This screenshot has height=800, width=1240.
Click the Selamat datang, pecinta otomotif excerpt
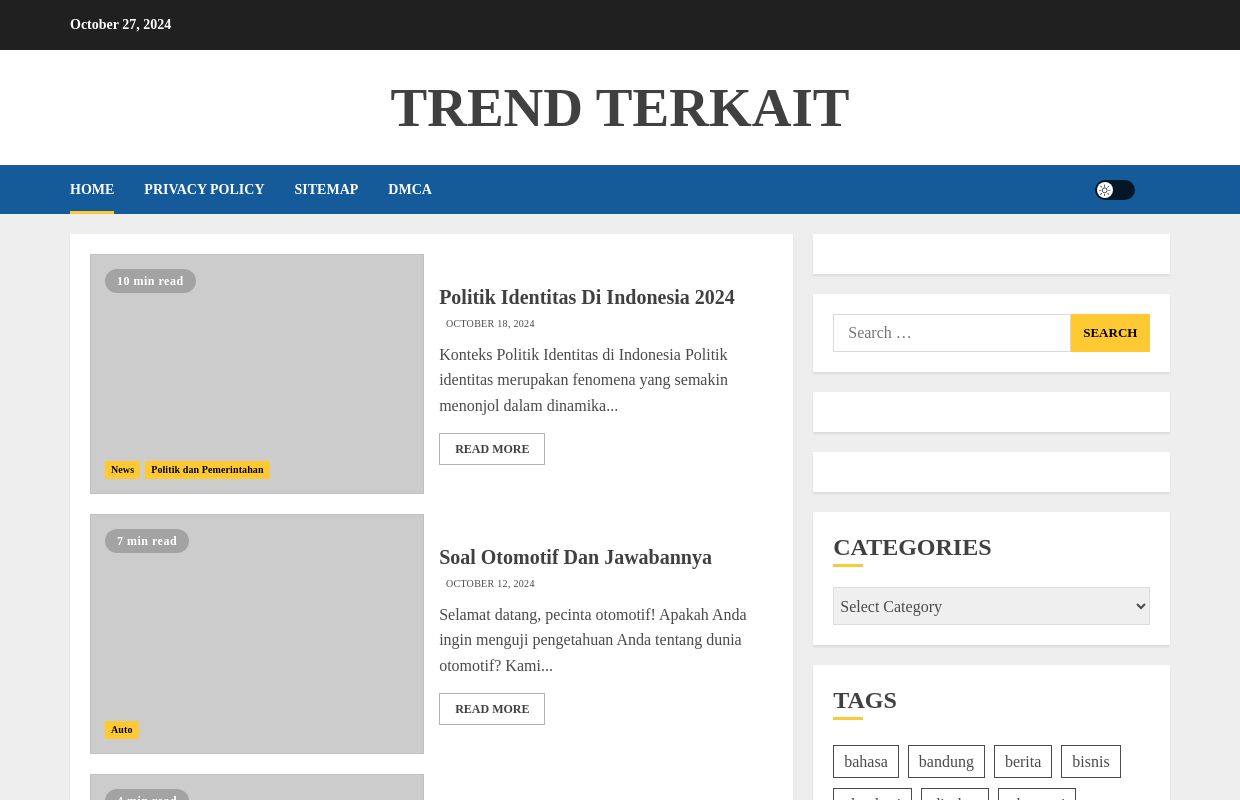click(x=595, y=640)
